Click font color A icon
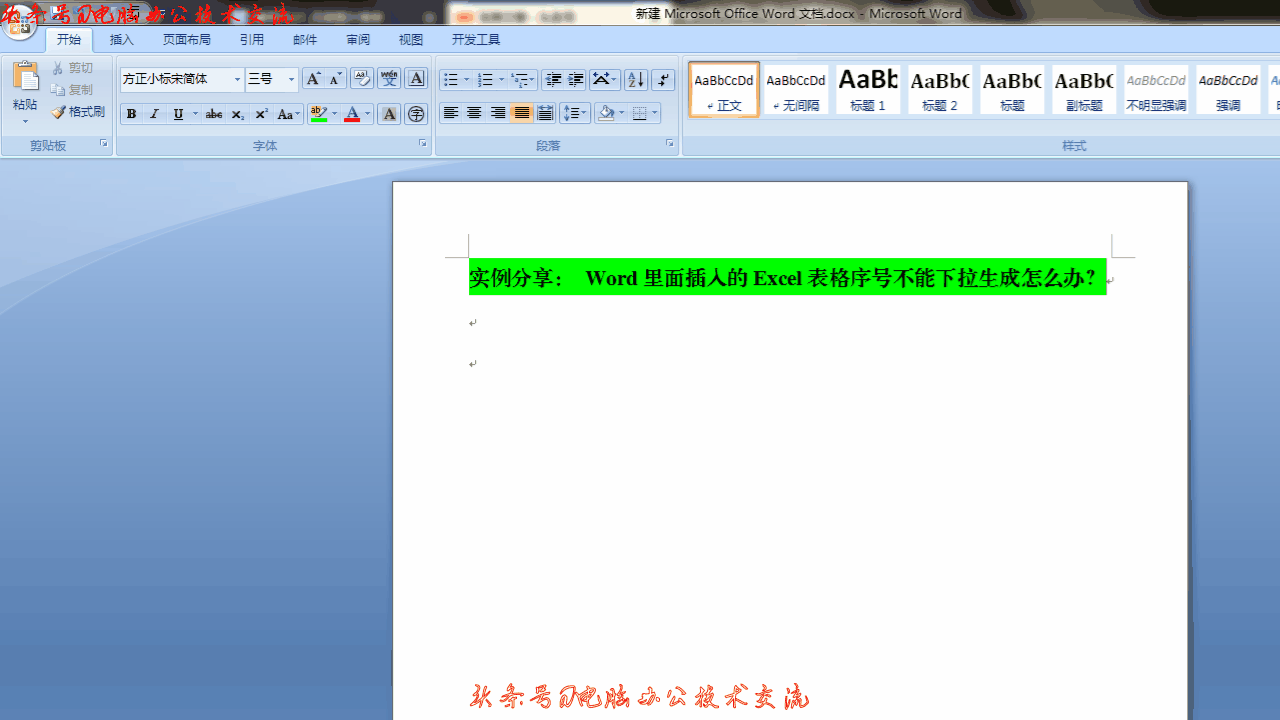This screenshot has width=1280, height=720. pyautogui.click(x=351, y=114)
